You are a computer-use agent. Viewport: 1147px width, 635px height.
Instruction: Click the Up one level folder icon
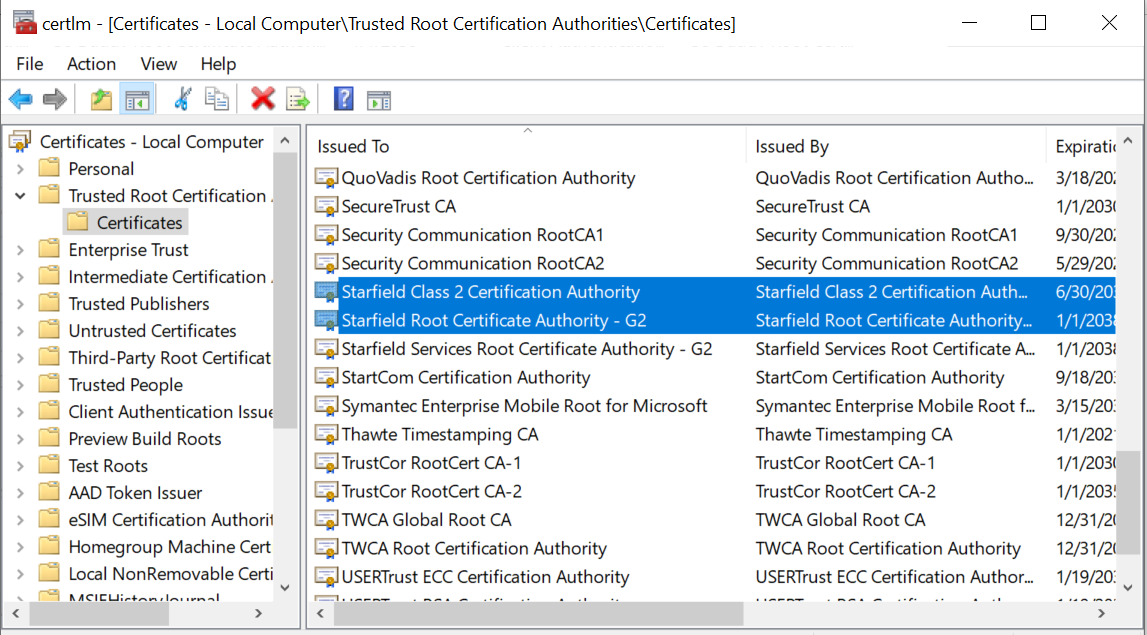(x=101, y=99)
